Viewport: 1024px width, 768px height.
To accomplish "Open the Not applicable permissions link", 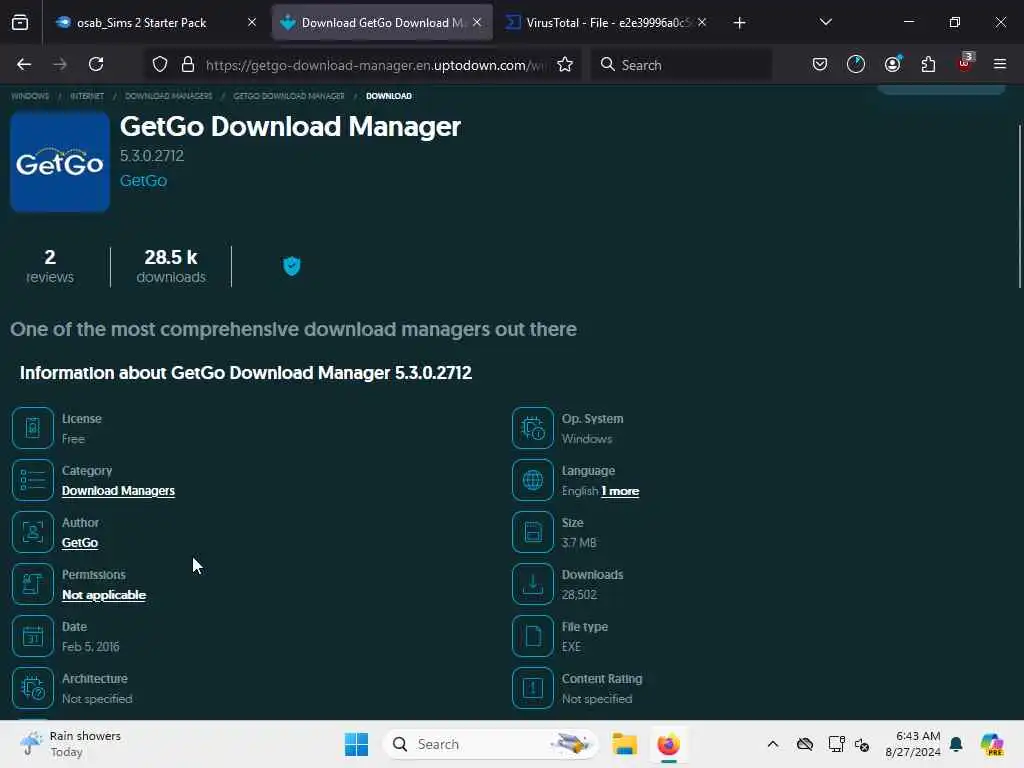I will click(104, 595).
